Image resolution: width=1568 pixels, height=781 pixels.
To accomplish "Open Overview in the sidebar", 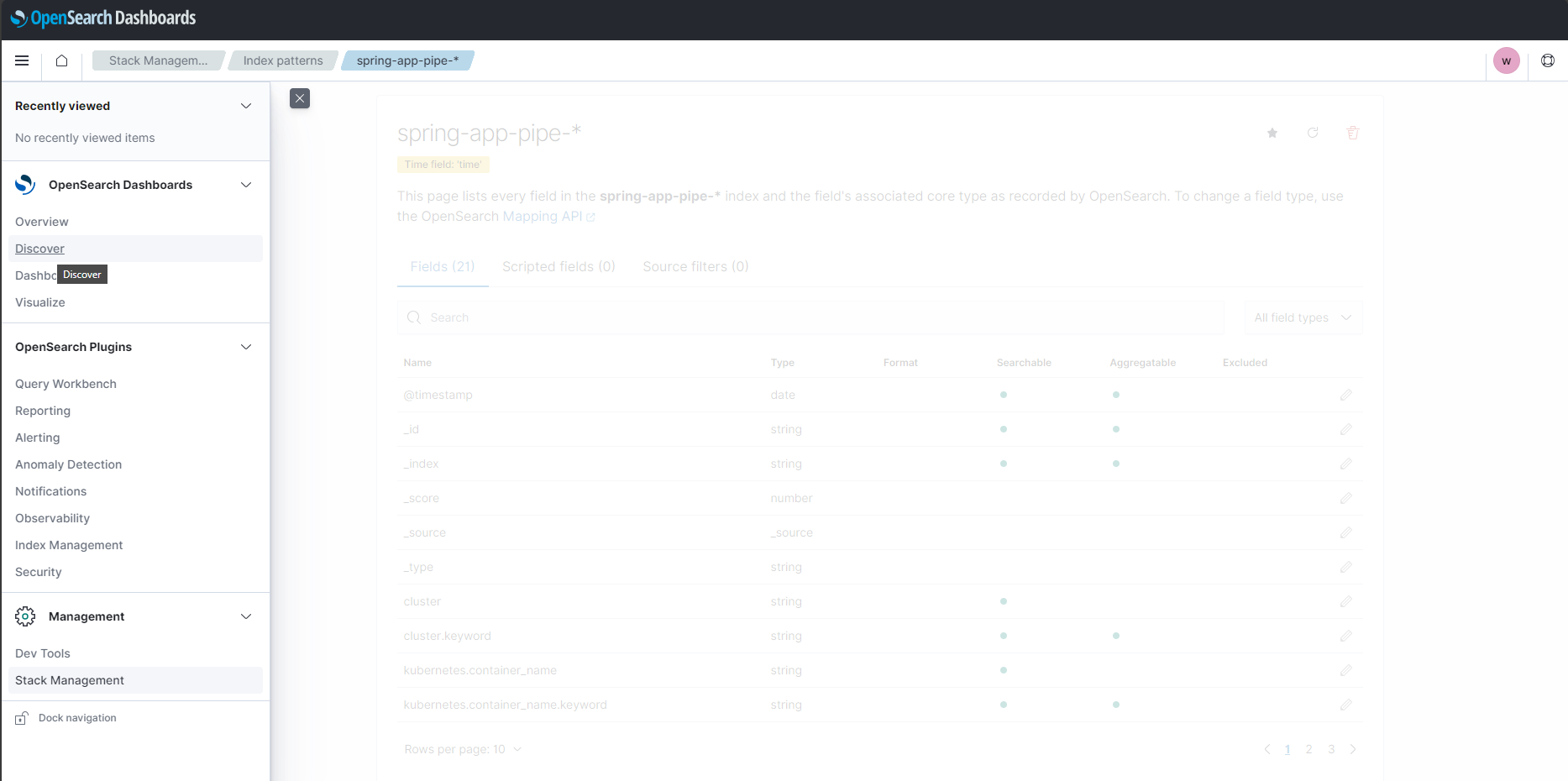I will coord(42,222).
